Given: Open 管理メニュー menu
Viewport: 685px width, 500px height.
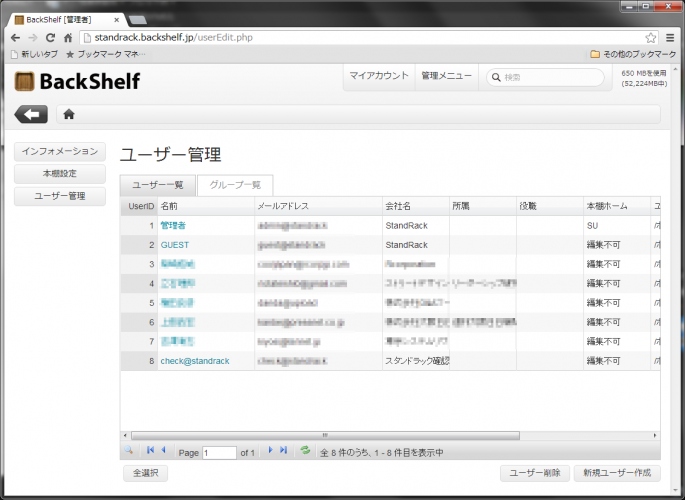Looking at the screenshot, I should [x=446, y=76].
